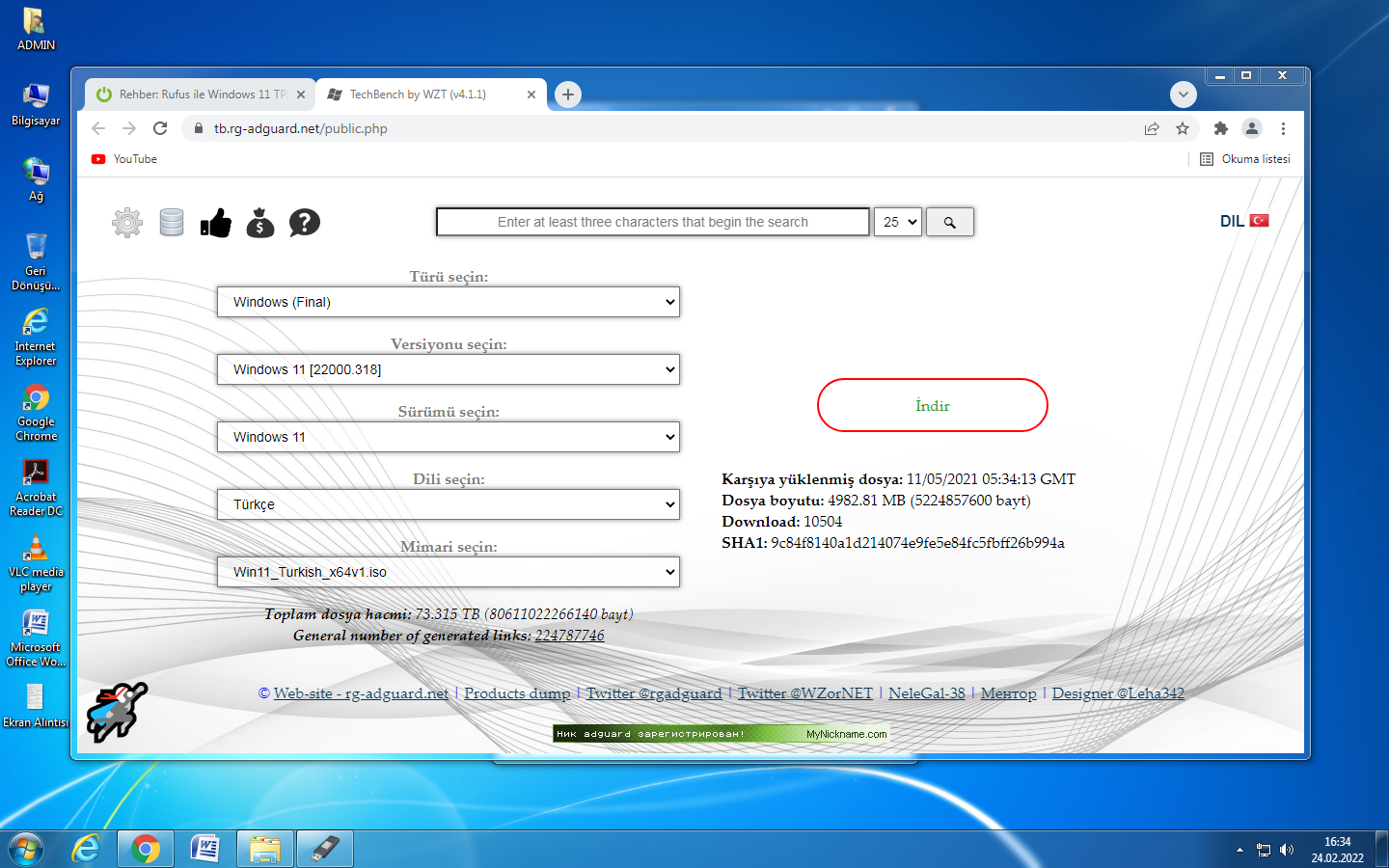Select the Geri Dönüşüm recycle bin icon
Screen dimensions: 1389x868
click(36, 261)
